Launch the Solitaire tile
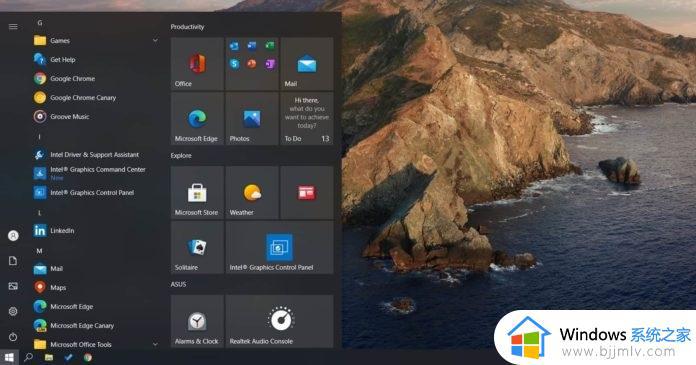 coord(197,247)
